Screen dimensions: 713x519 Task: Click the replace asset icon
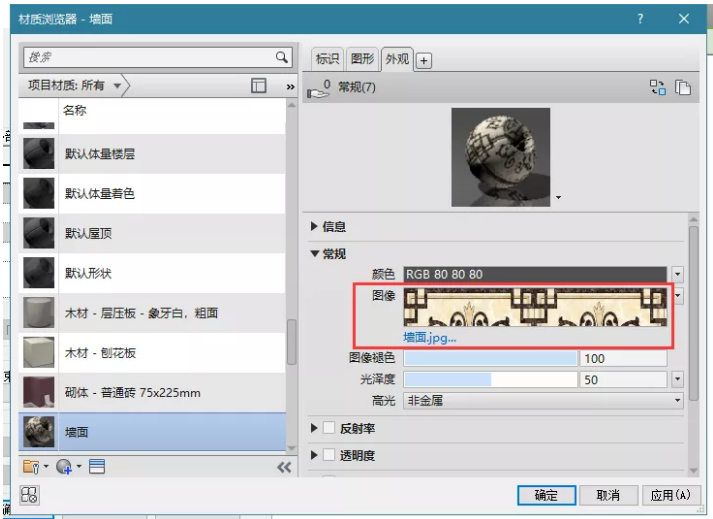(x=657, y=88)
